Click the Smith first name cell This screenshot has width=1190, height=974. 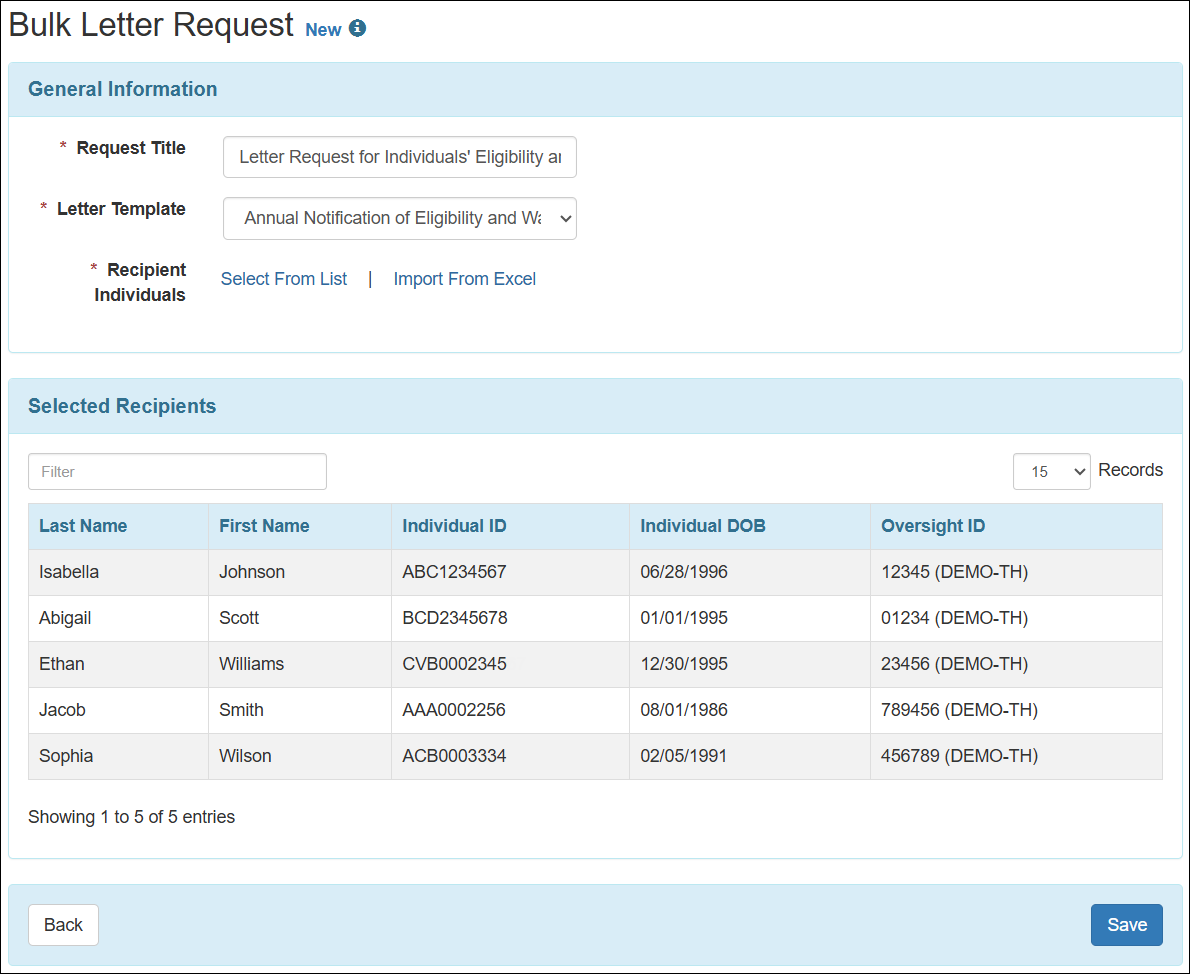(x=300, y=710)
